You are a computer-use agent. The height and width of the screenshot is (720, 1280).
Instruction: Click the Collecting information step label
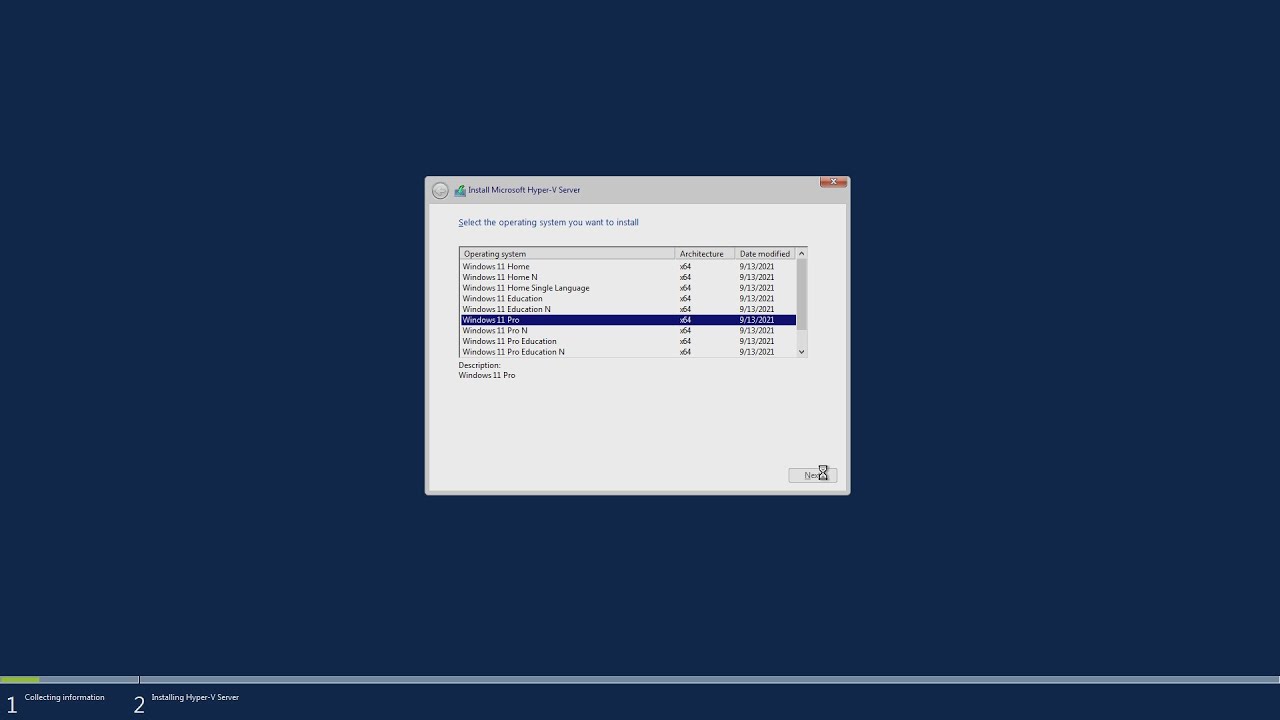[x=64, y=697]
